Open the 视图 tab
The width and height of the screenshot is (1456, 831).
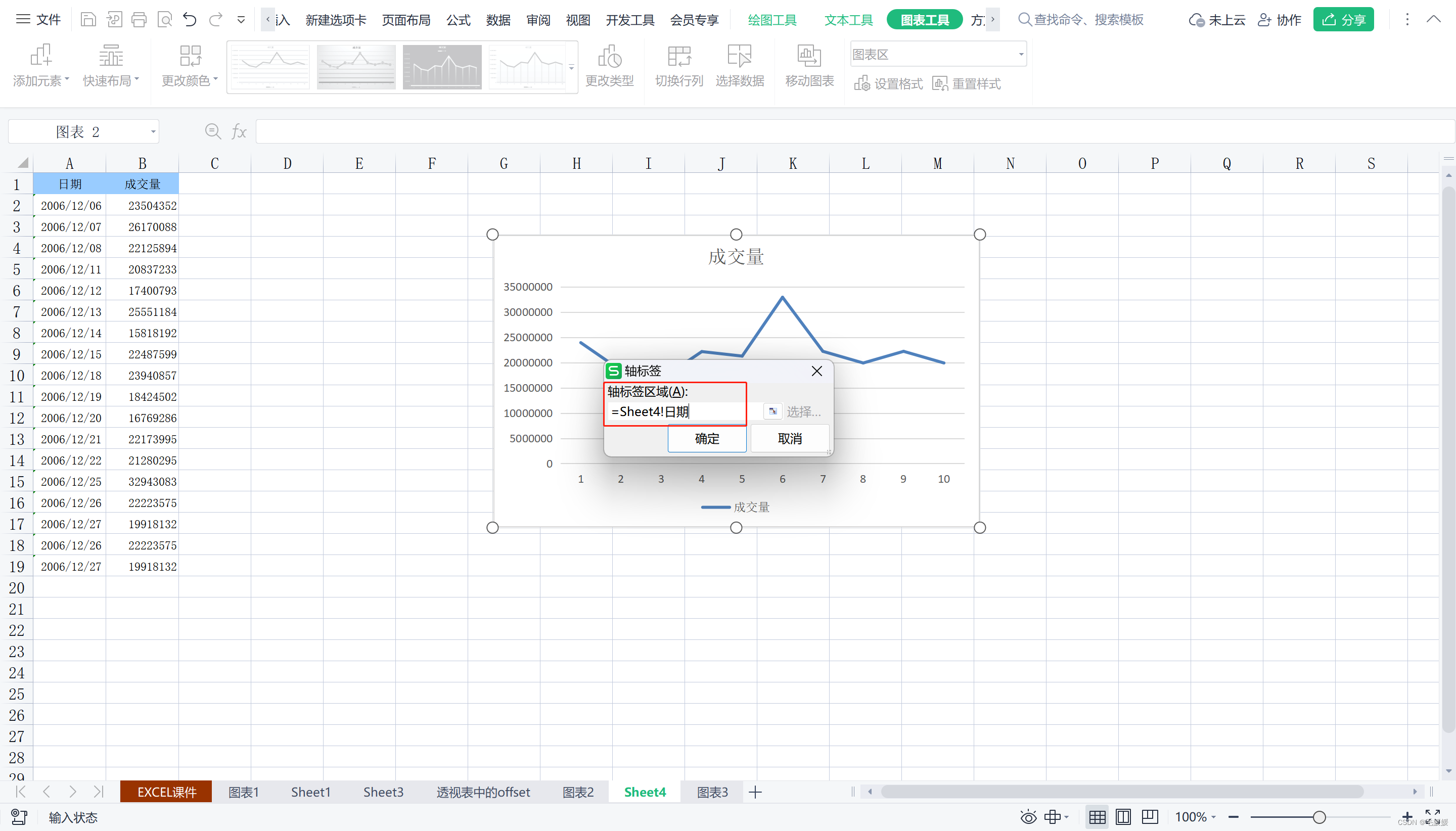[x=578, y=20]
